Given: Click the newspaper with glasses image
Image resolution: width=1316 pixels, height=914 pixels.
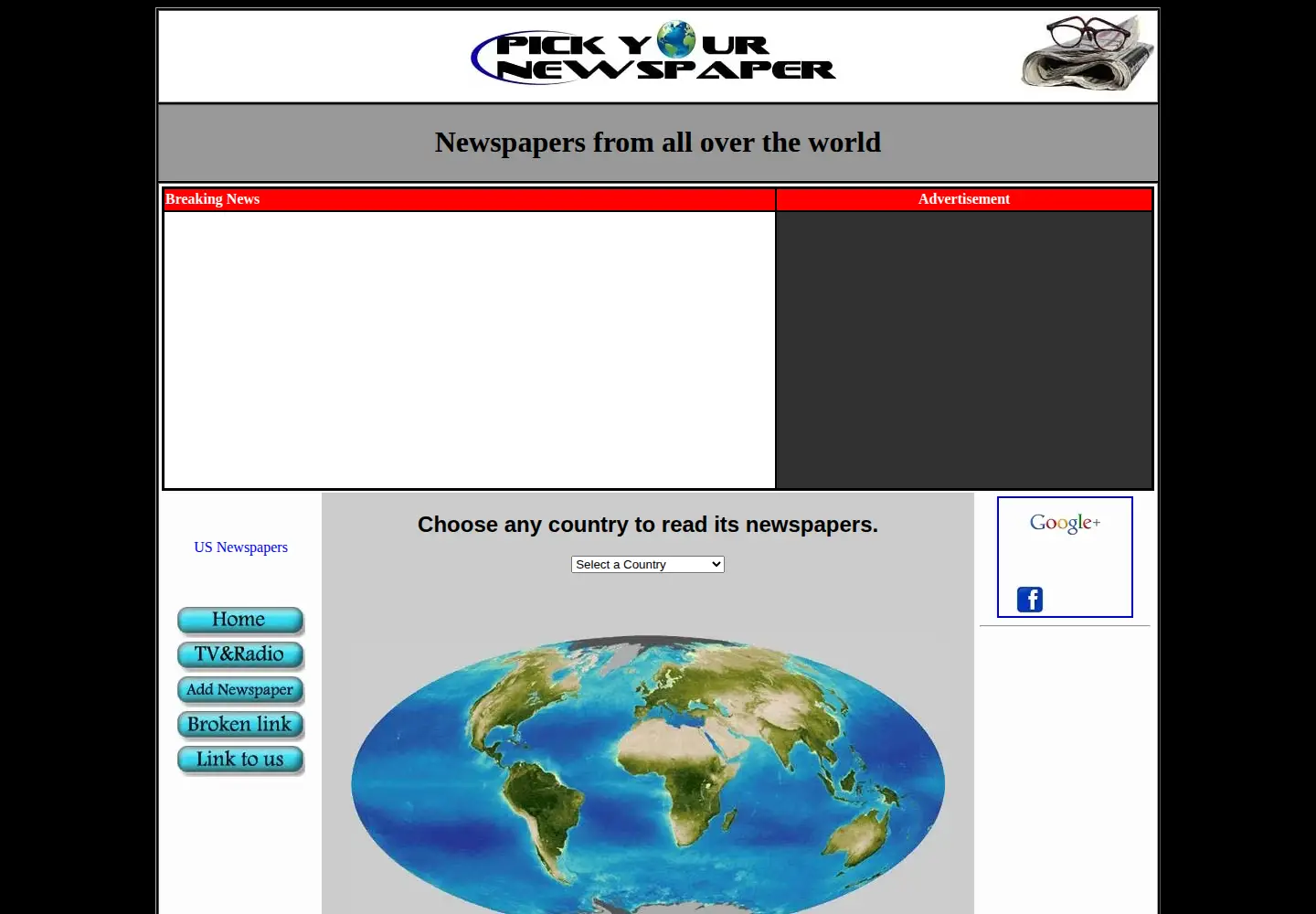Looking at the screenshot, I should [x=1088, y=52].
